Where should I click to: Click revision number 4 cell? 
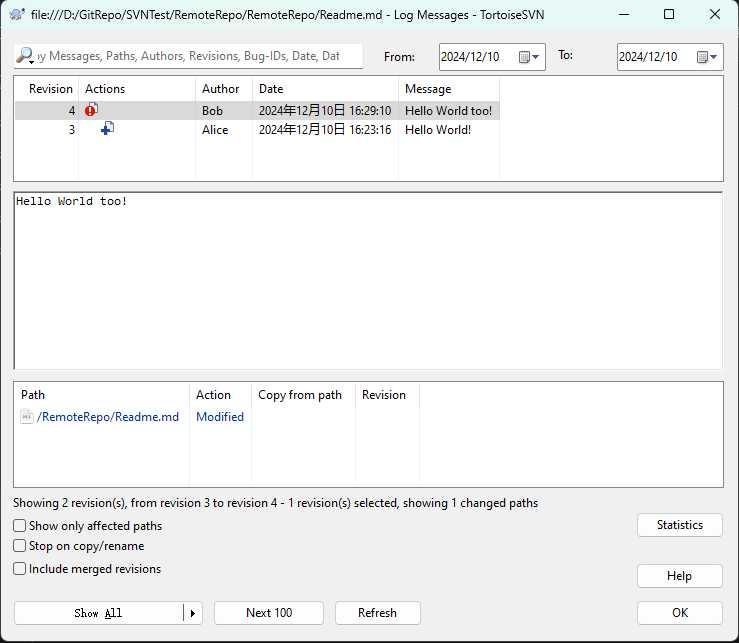pyautogui.click(x=72, y=111)
